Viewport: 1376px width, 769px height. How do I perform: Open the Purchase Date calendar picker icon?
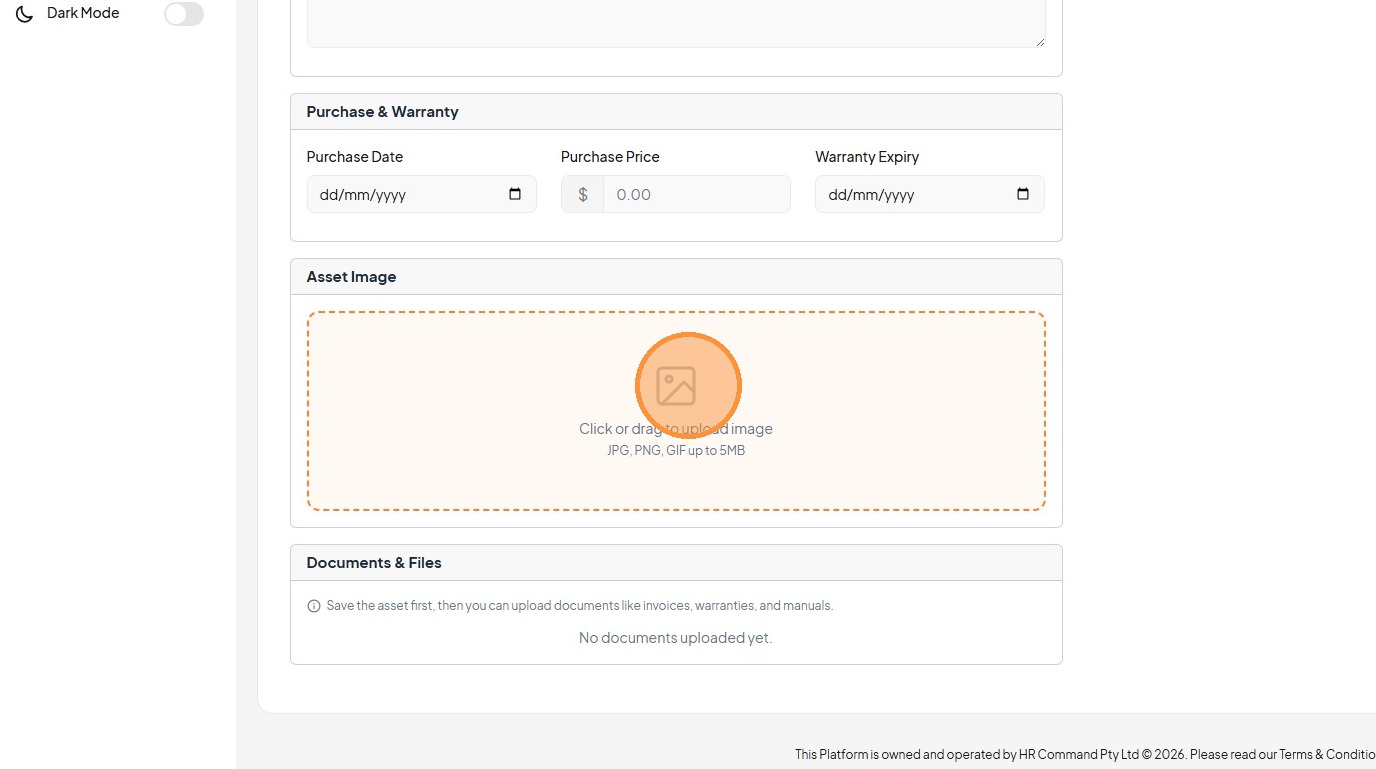point(515,194)
